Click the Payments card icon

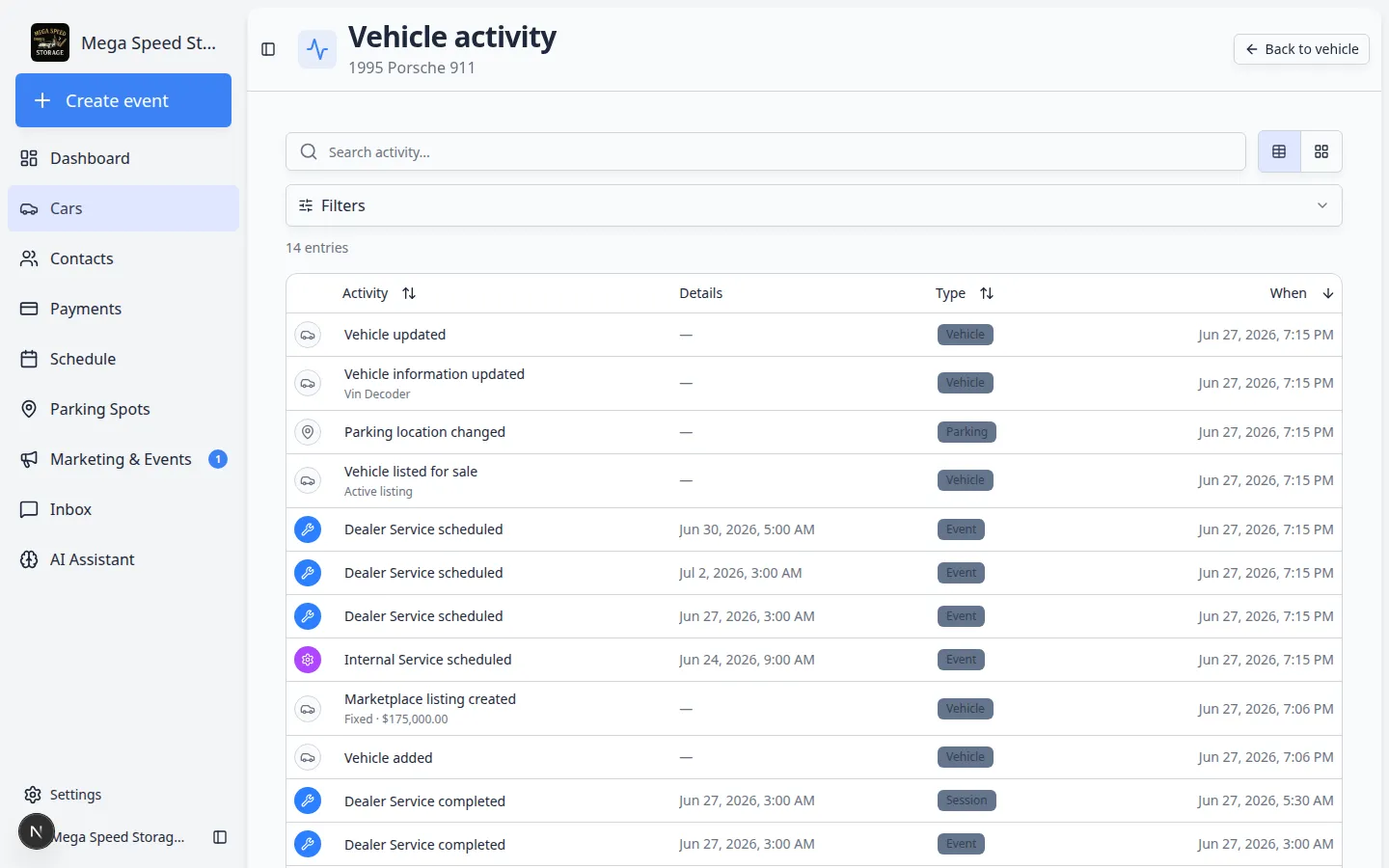click(29, 309)
